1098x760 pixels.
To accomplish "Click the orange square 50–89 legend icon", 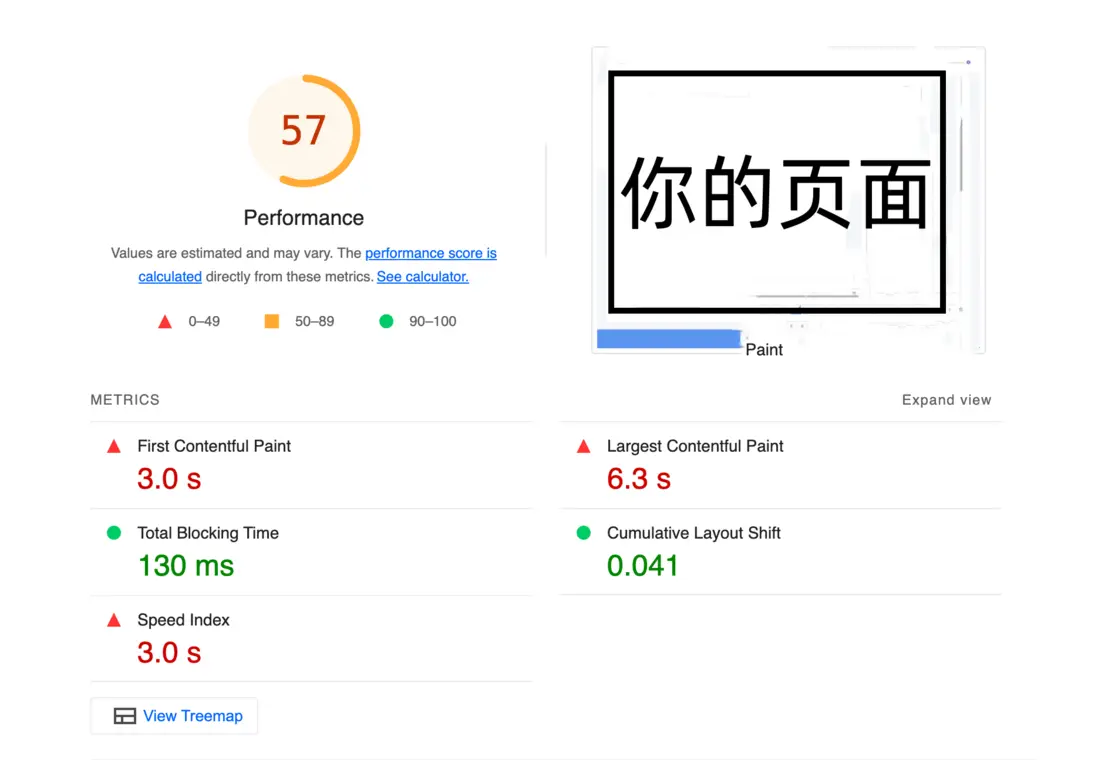I will 272,321.
